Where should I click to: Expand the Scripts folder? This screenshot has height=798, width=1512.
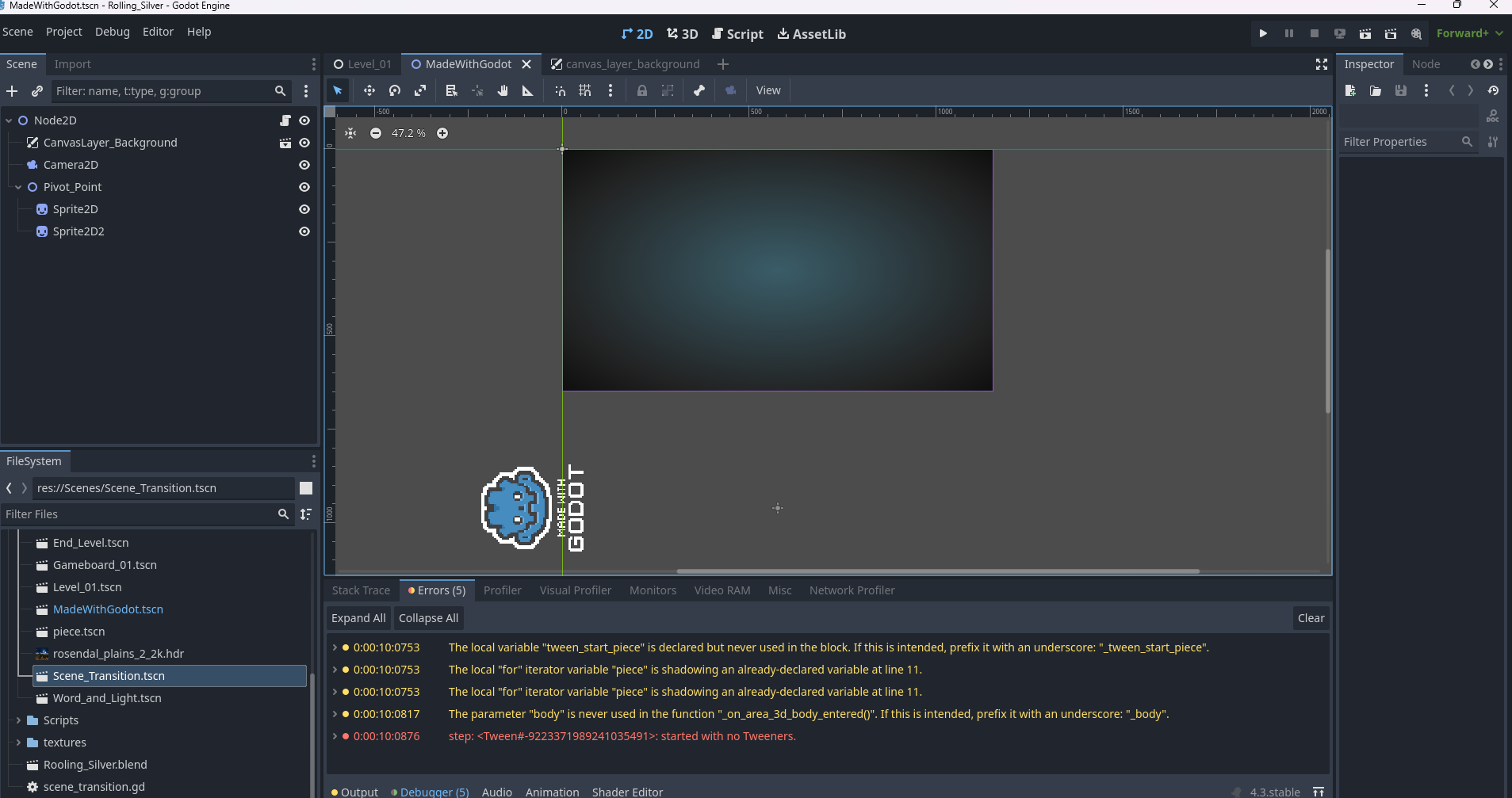point(18,720)
